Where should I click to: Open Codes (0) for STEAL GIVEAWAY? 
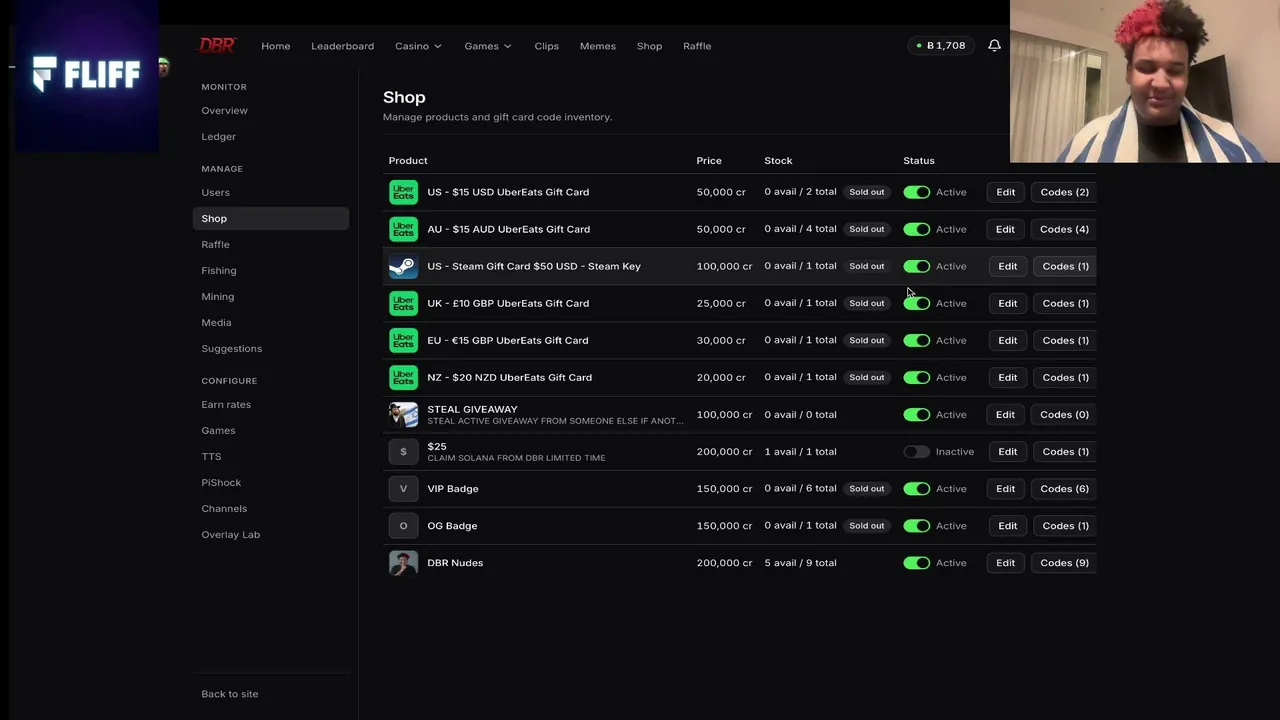pos(1064,414)
